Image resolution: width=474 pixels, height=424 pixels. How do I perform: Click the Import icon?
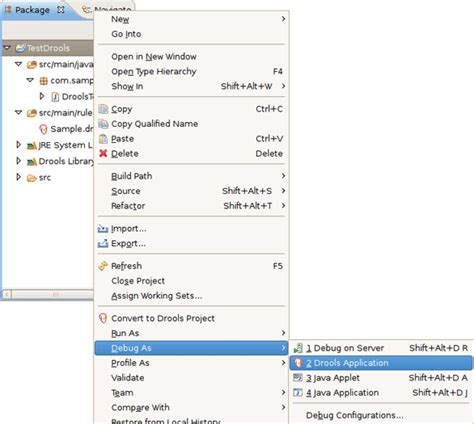(103, 229)
